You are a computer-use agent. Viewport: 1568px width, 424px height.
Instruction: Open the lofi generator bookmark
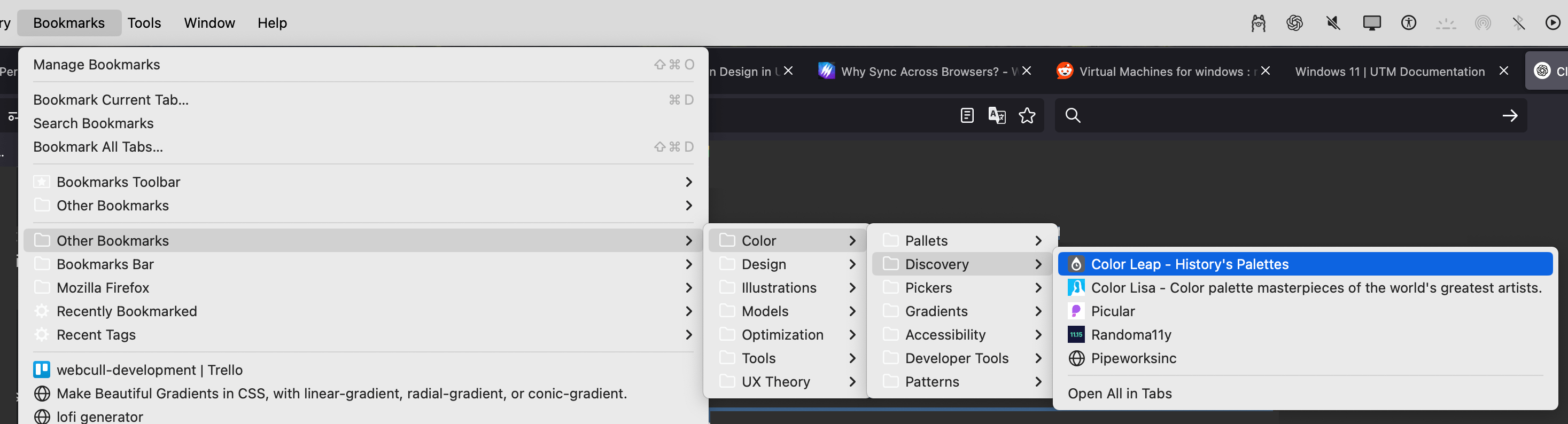[363, 417]
